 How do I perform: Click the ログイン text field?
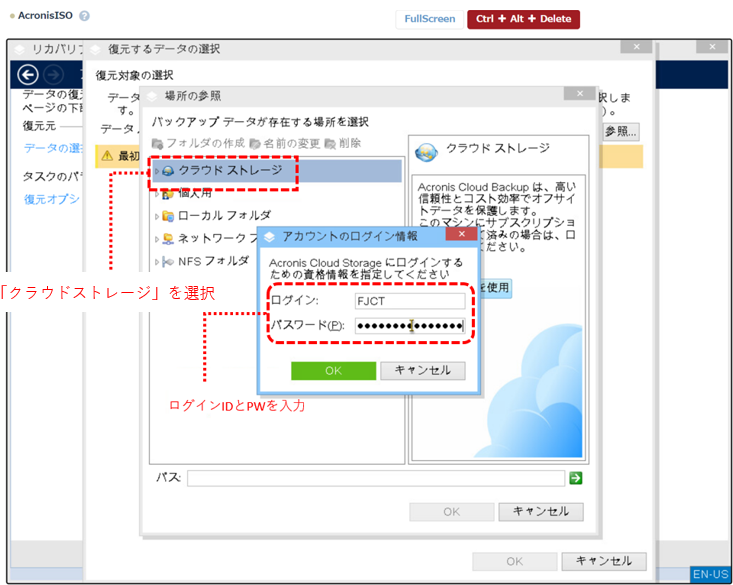tap(409, 301)
